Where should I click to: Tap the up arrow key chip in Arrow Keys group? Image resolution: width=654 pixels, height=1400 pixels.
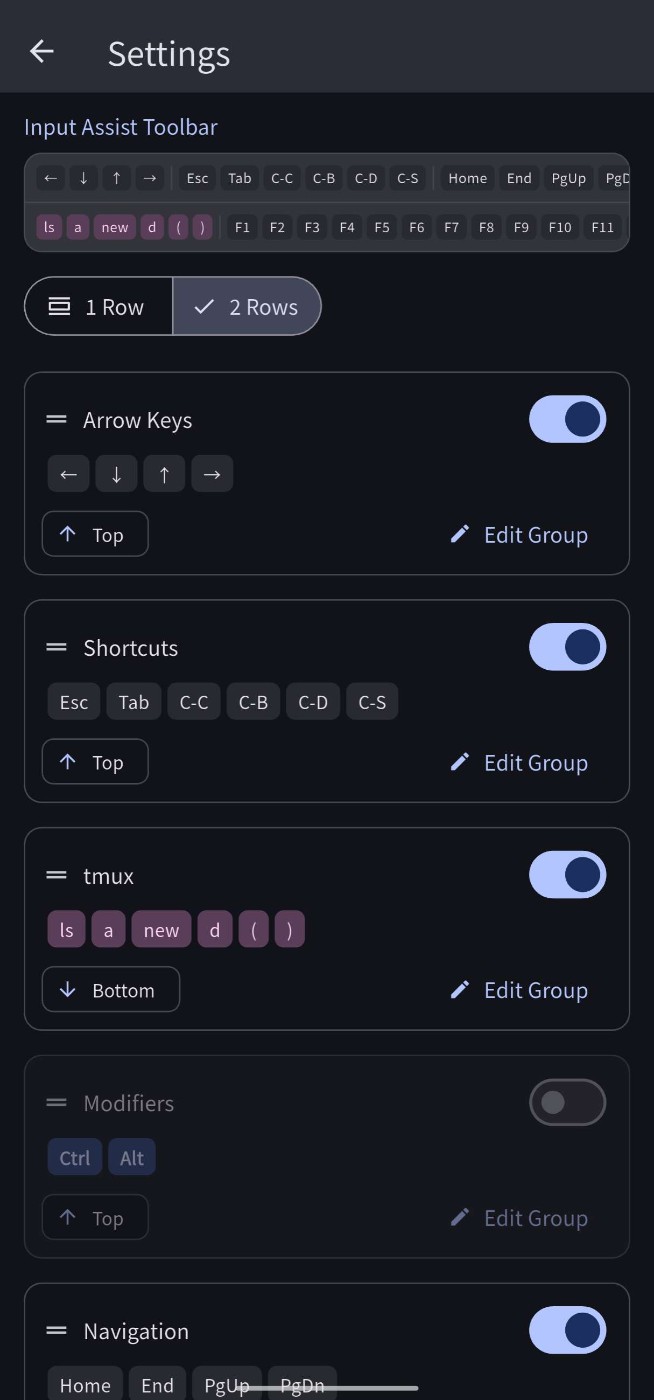(x=164, y=474)
